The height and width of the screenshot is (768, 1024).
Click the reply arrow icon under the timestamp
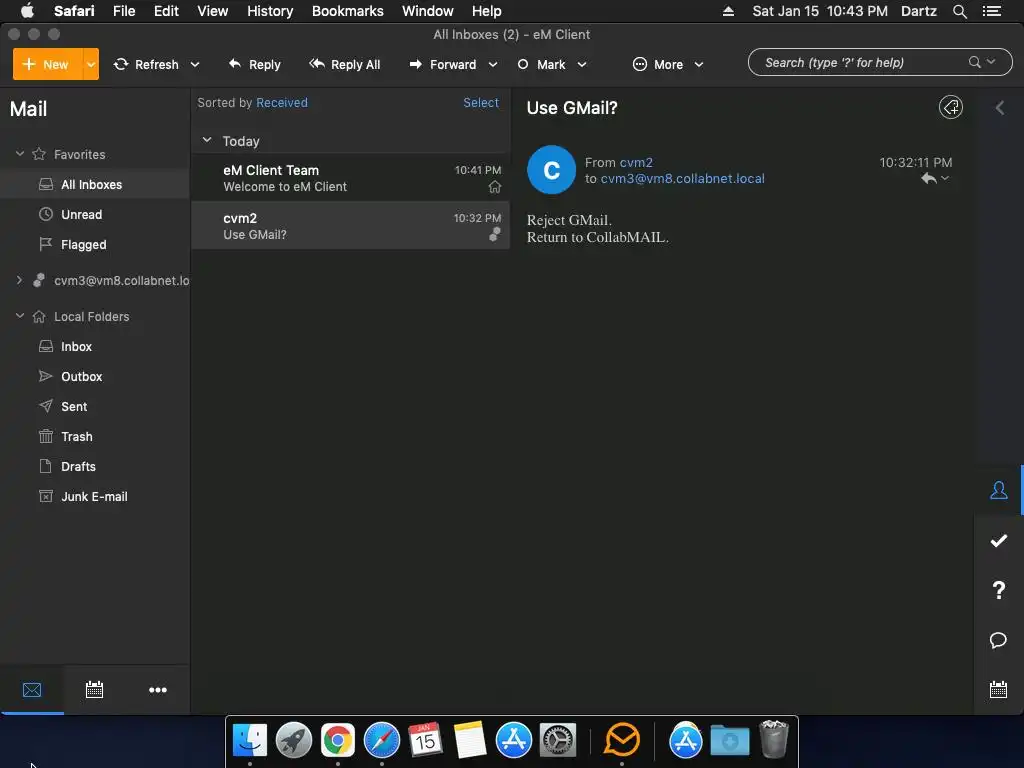[x=929, y=178]
